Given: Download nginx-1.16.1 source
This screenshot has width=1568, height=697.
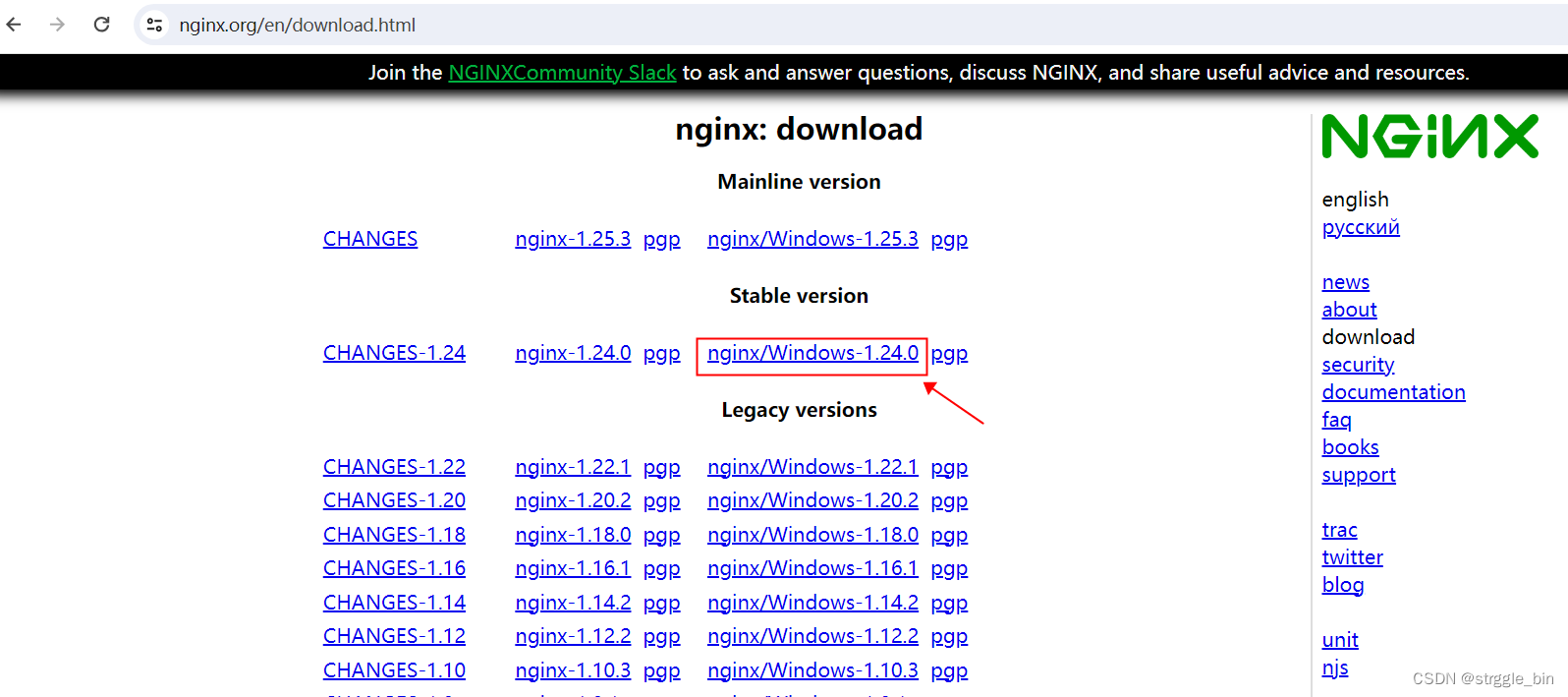Looking at the screenshot, I should (573, 568).
